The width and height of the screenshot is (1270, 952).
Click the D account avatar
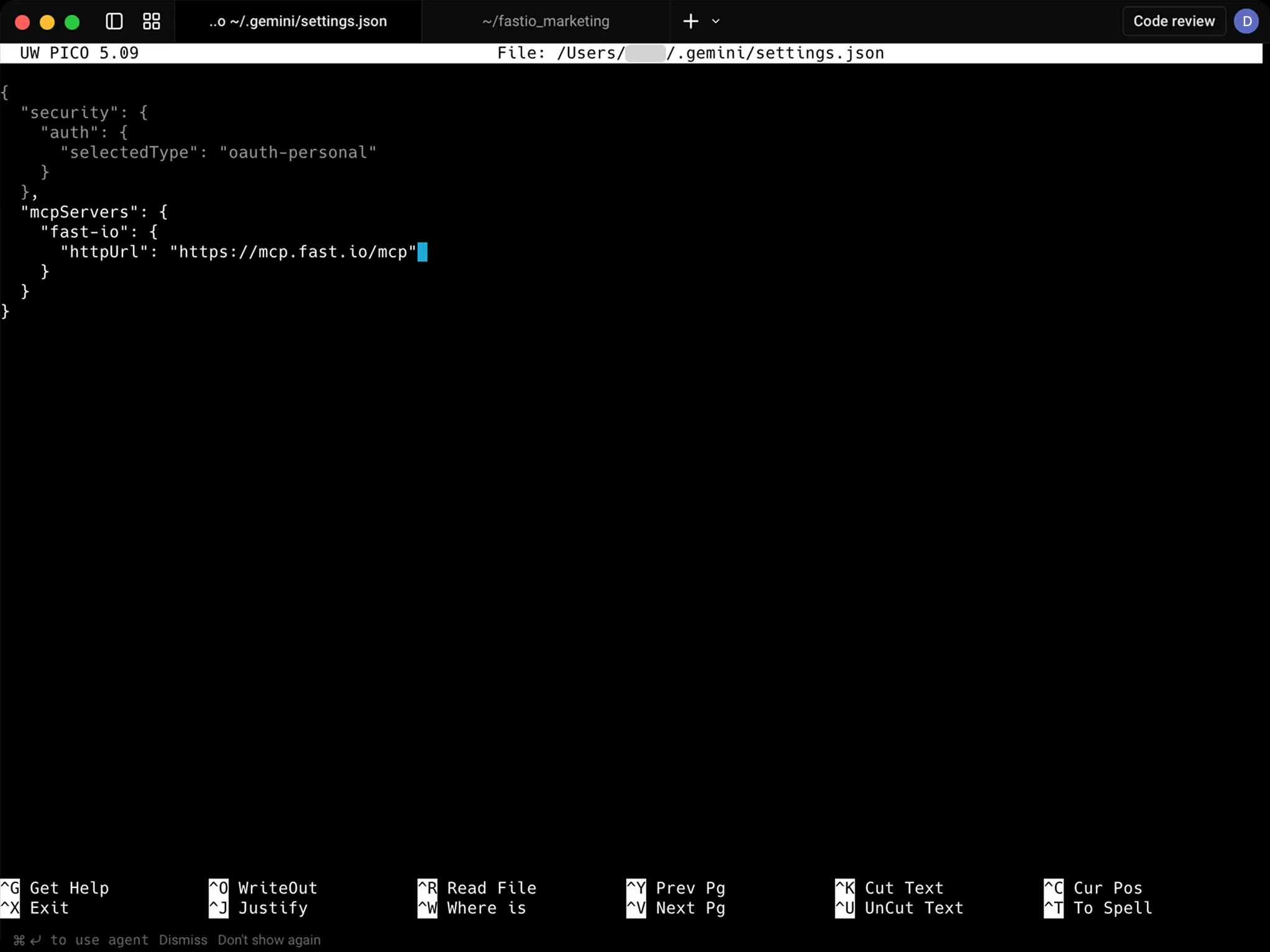tap(1246, 21)
